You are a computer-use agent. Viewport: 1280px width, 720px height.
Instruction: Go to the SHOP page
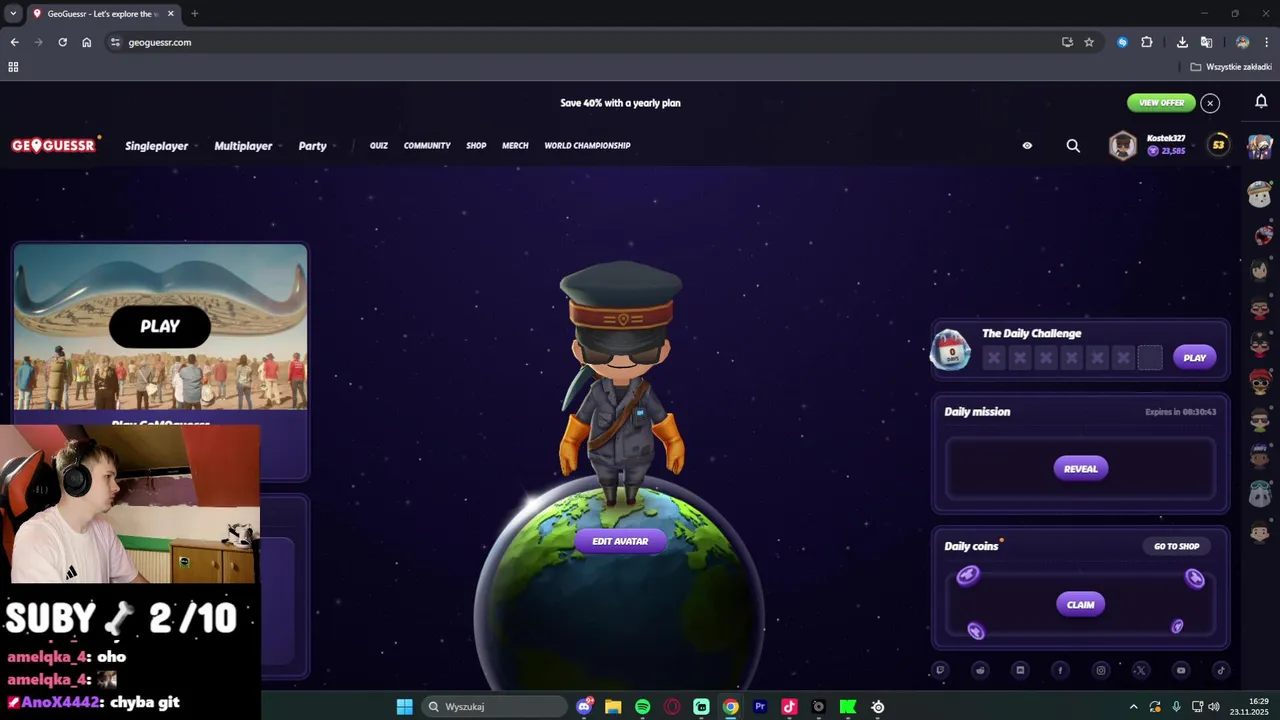(x=476, y=146)
